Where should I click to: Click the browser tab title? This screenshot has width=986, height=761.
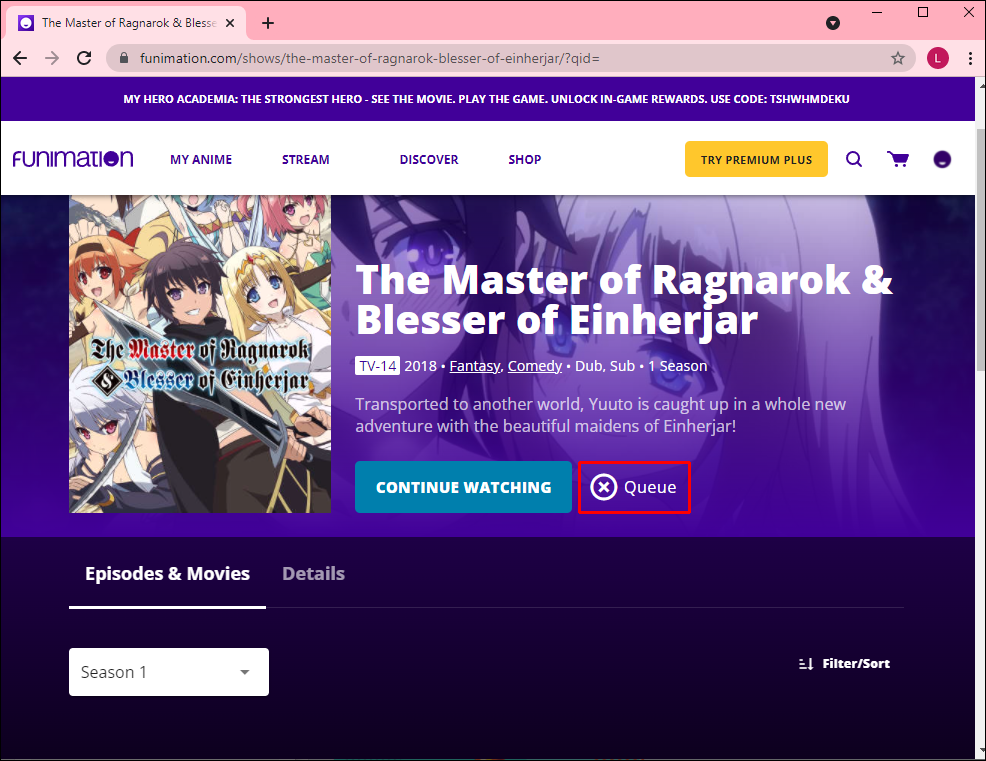129,23
